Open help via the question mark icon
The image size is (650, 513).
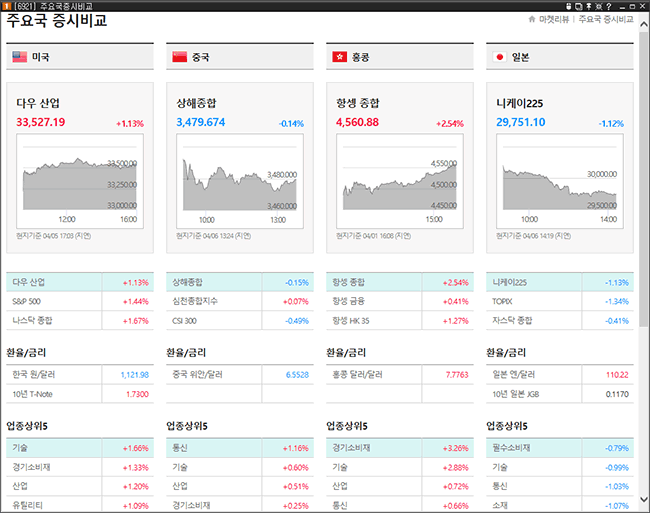point(609,6)
